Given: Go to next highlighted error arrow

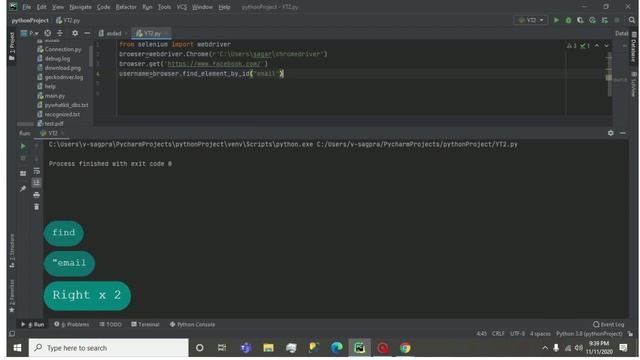Looking at the screenshot, I should pos(607,46).
